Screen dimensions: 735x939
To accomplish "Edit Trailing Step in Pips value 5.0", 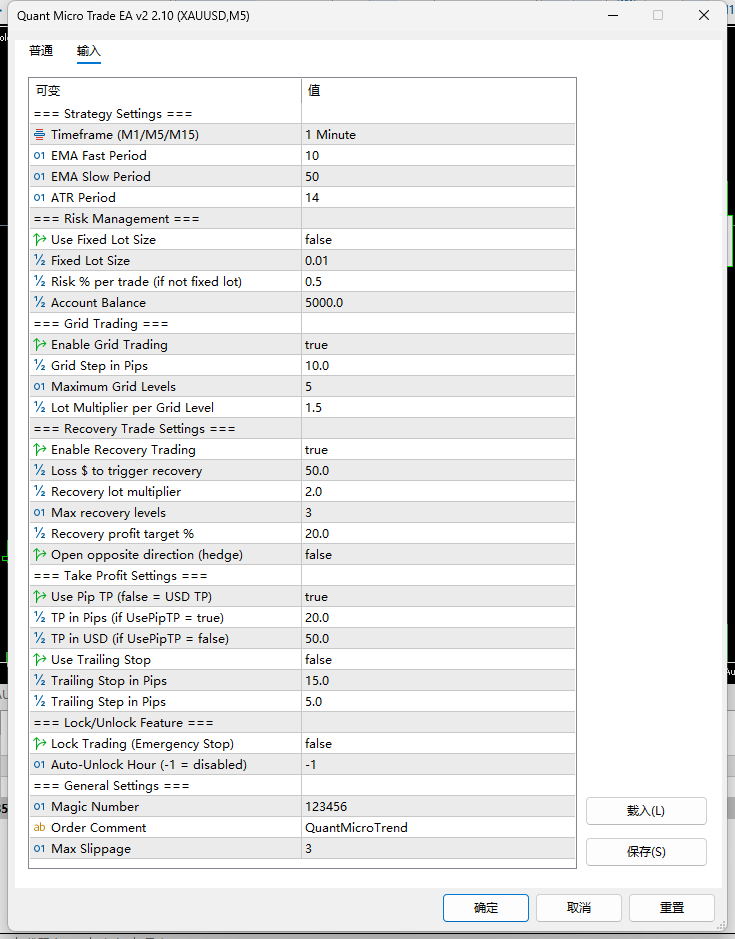I will [438, 701].
